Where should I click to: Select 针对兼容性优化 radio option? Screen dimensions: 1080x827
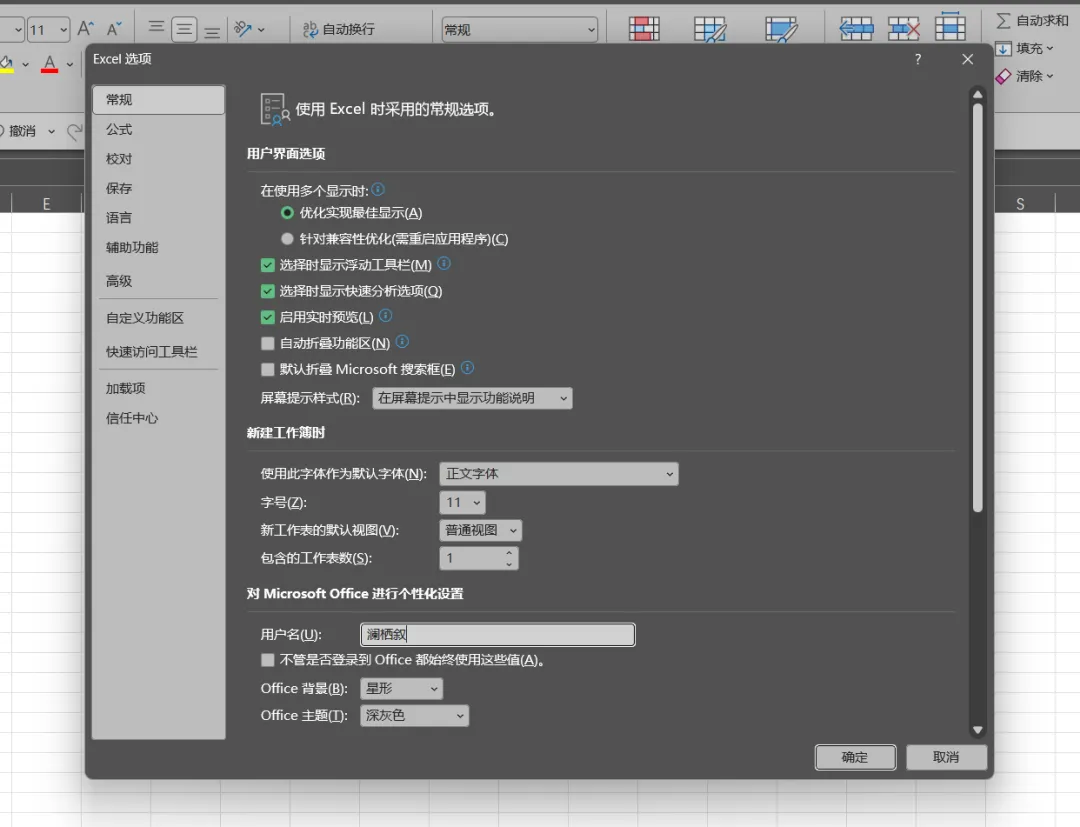click(287, 239)
